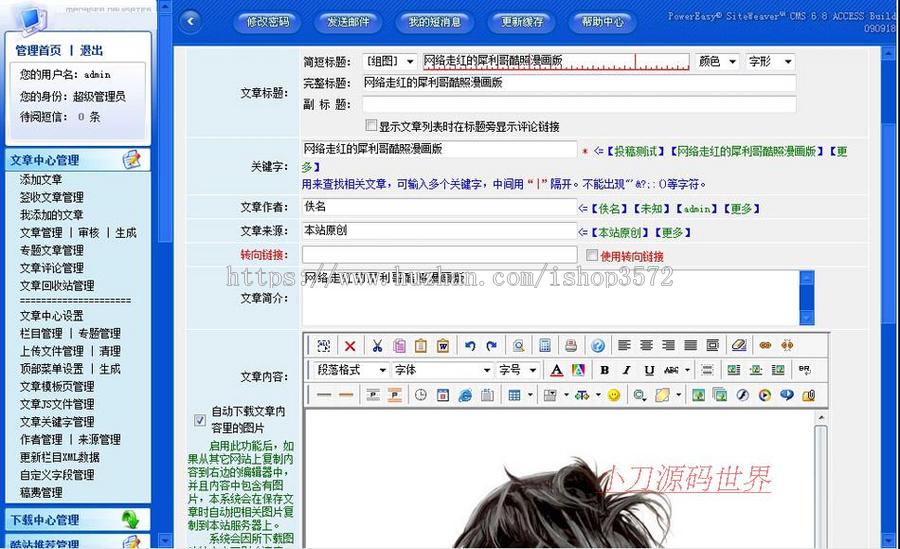Viewport: 900px width, 549px height.
Task: Open 帮助中心 in top navigation
Action: point(602,22)
